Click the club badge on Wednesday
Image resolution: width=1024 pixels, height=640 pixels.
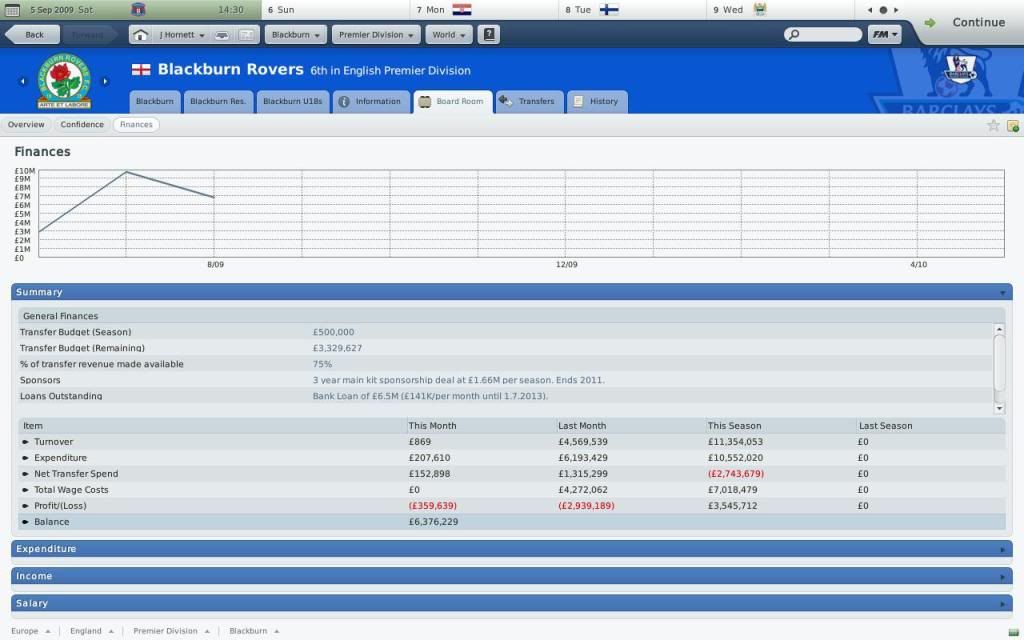point(760,9)
